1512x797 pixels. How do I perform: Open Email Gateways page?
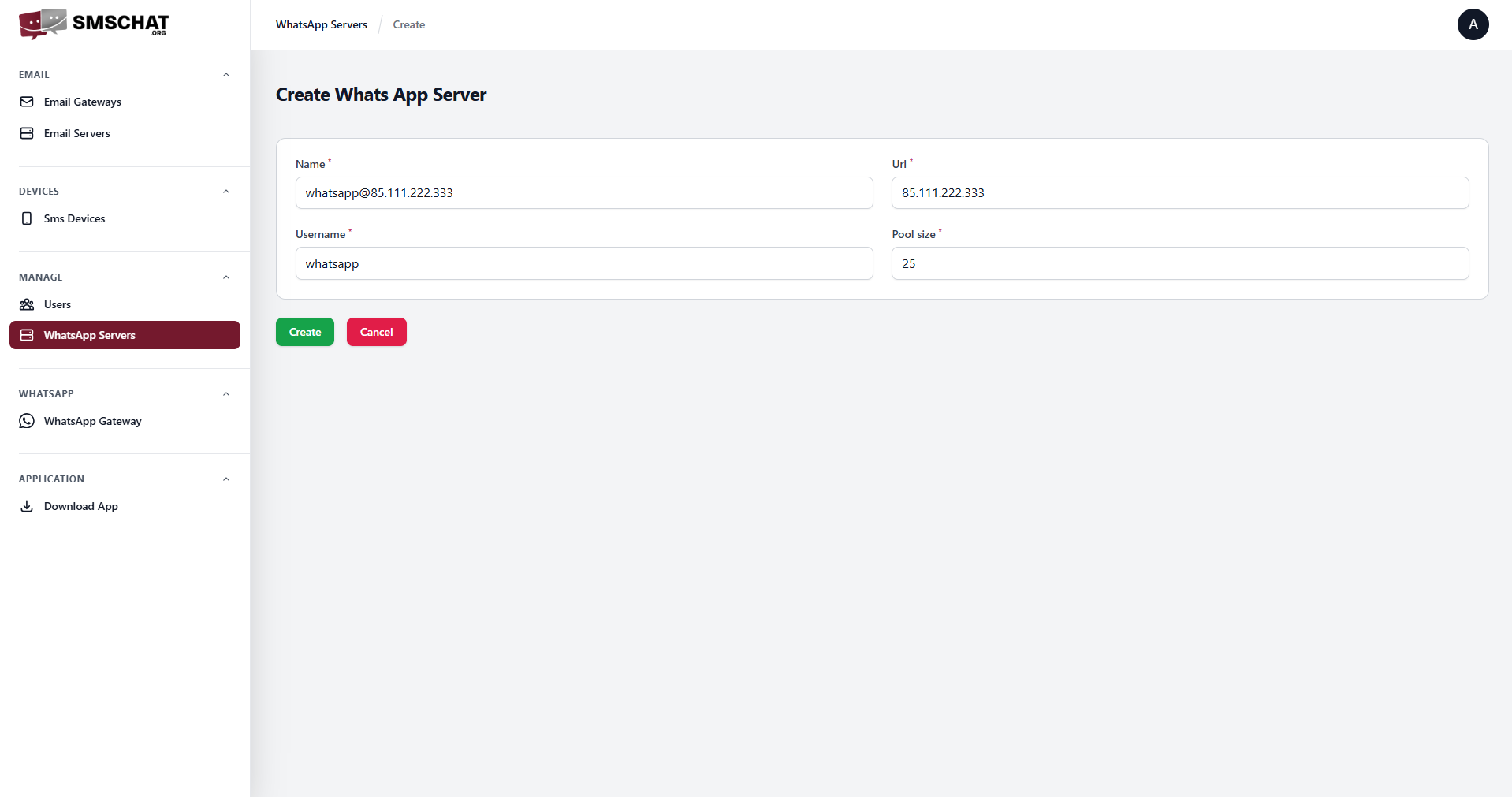(x=125, y=102)
